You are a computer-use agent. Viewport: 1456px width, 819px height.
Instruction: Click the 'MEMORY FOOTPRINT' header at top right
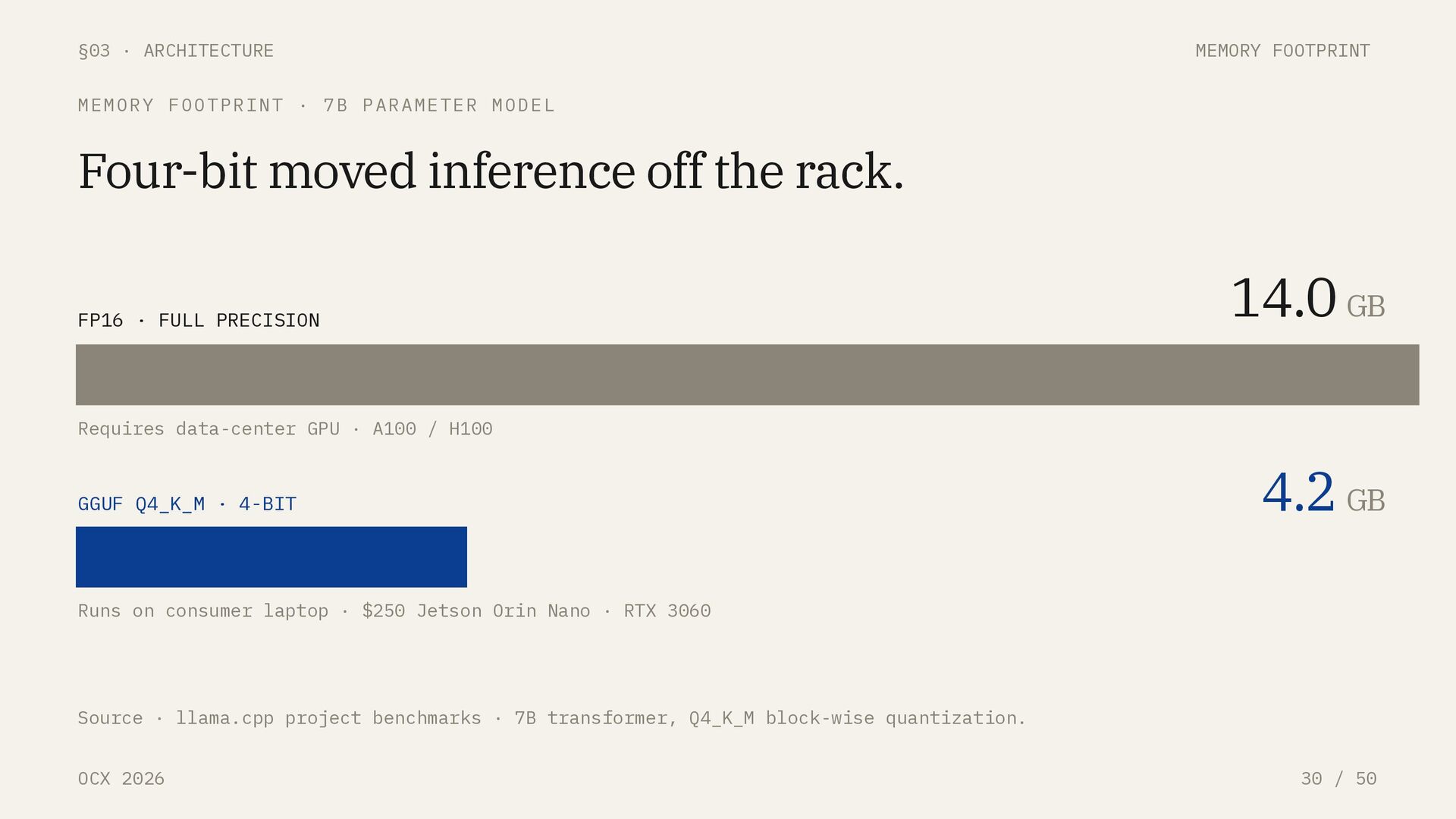[1282, 51]
